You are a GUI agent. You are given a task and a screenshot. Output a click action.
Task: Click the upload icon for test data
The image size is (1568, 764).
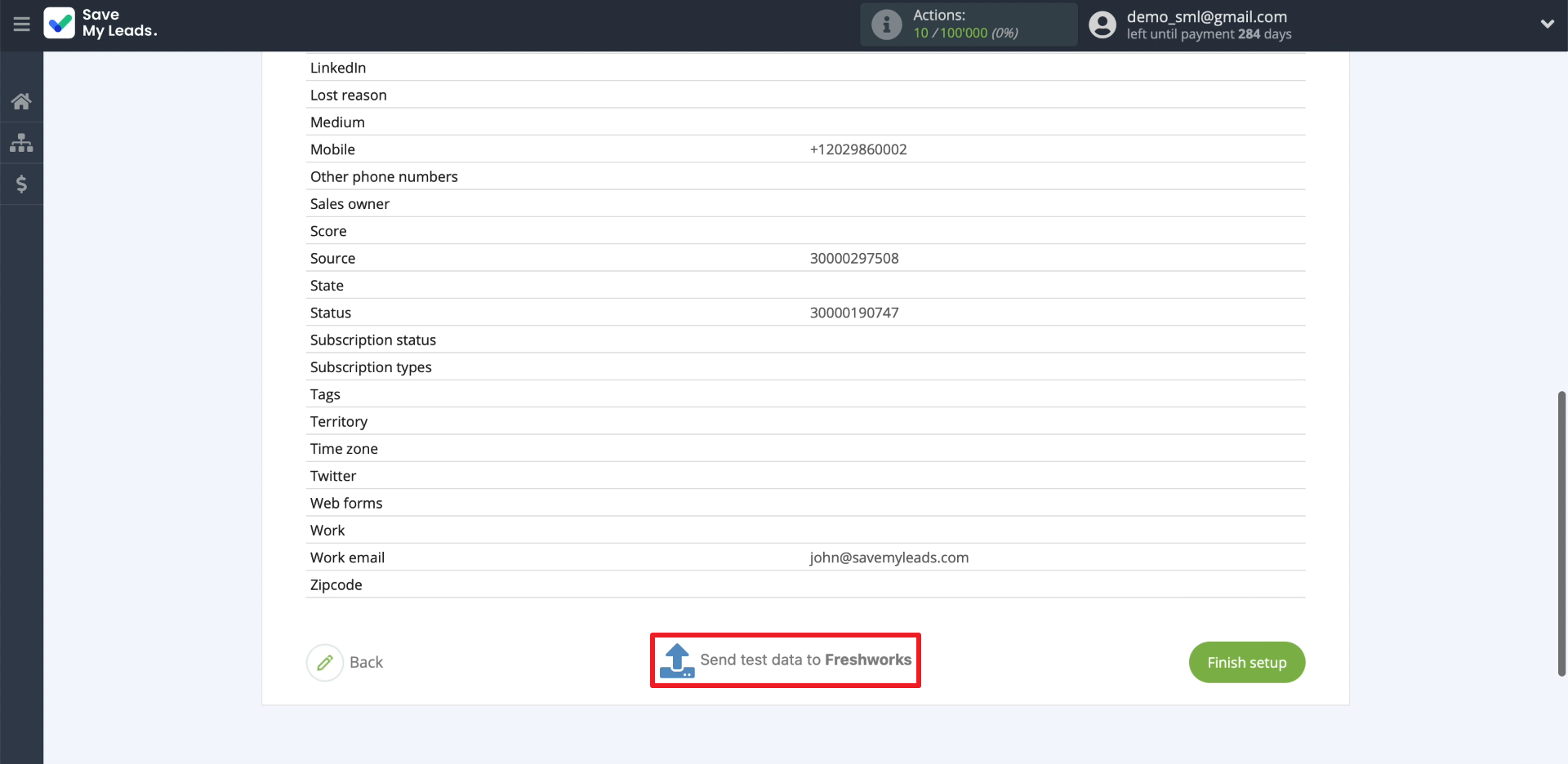click(677, 660)
